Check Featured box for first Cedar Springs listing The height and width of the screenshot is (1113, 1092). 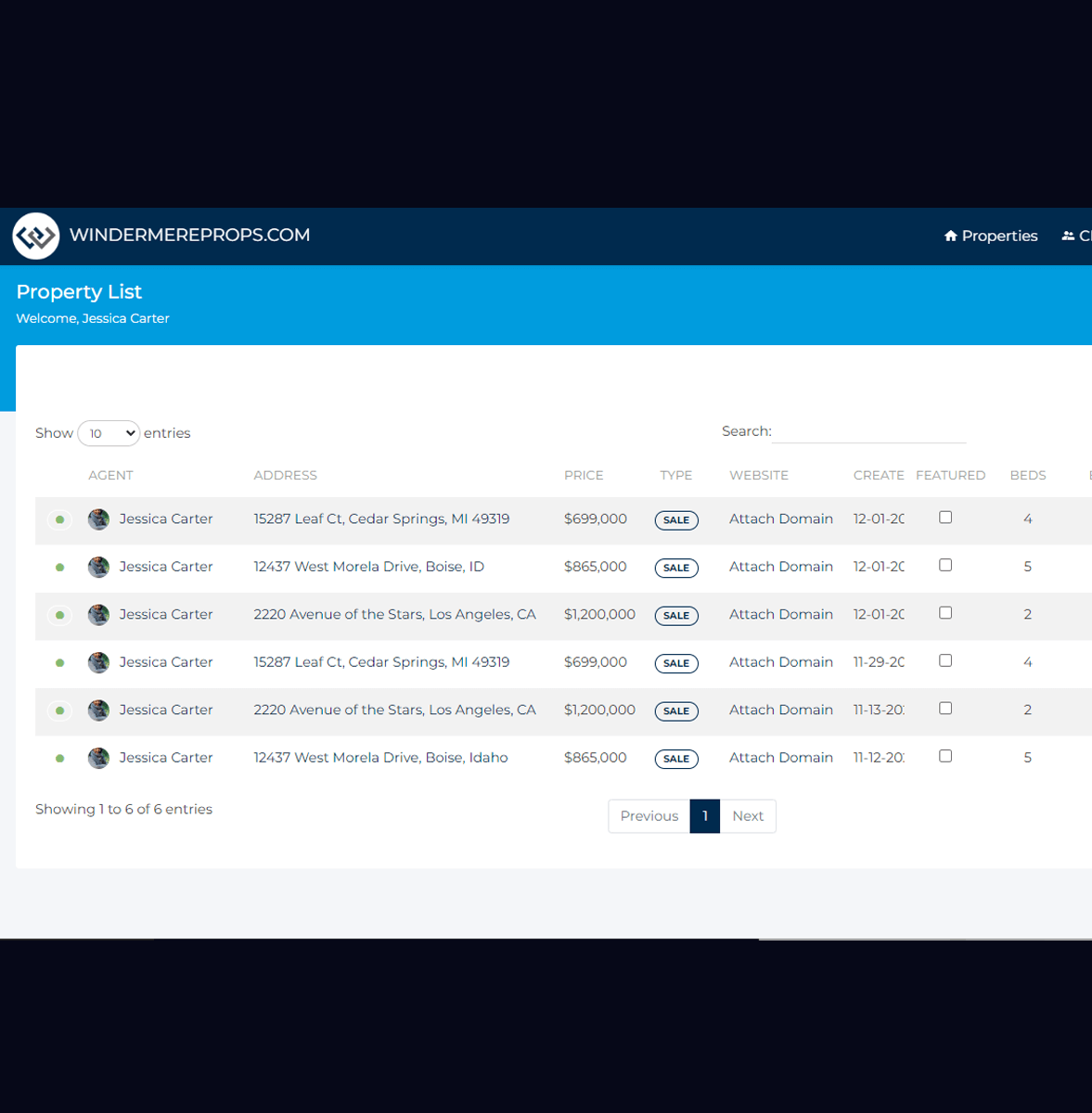(945, 518)
